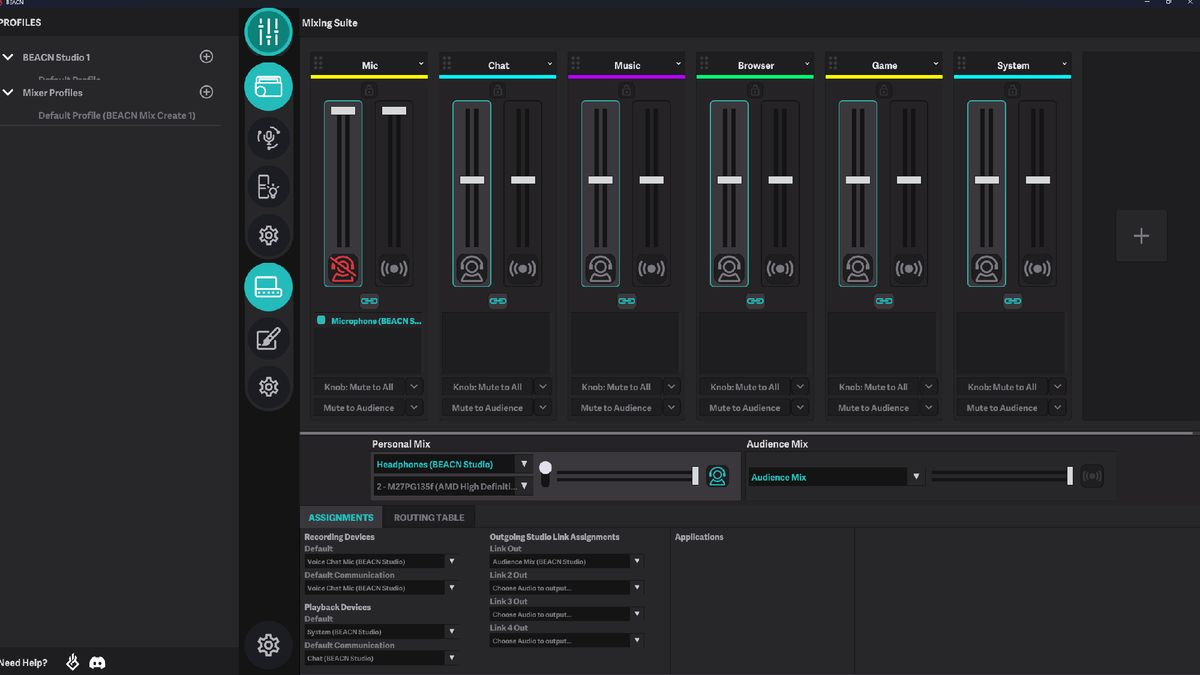Viewport: 1200px width, 675px height.
Task: Open the microphone setup sidebar icon
Action: point(268,139)
